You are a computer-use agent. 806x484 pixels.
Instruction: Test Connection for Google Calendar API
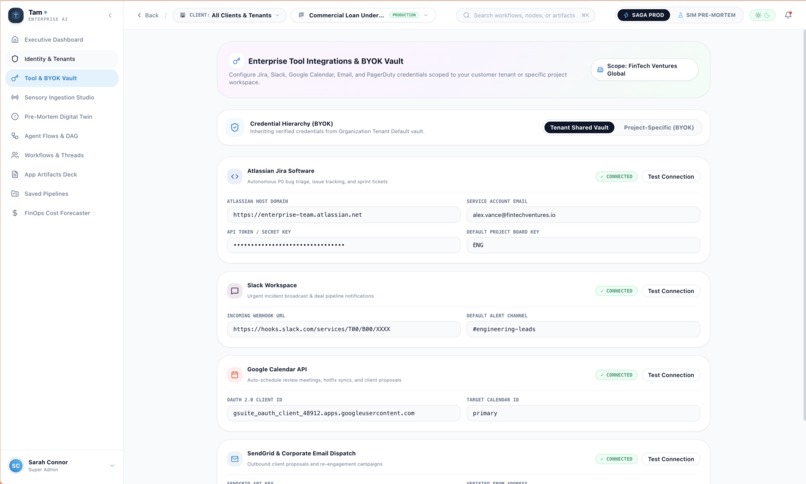tap(671, 375)
